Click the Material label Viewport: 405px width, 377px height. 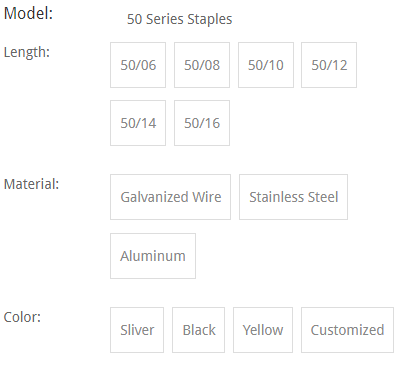tap(31, 184)
